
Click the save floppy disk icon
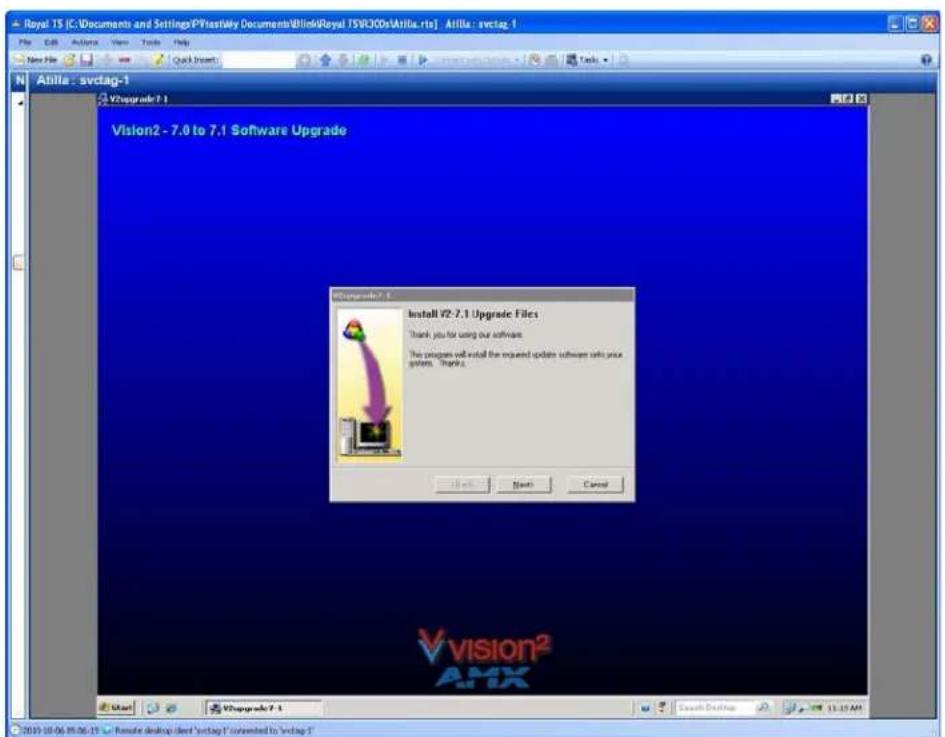pos(87,60)
